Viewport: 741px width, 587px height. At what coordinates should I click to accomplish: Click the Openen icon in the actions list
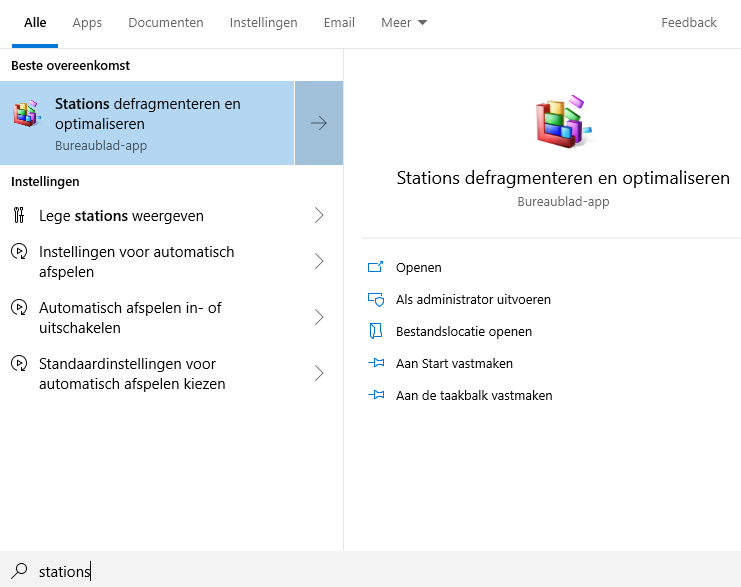(376, 267)
